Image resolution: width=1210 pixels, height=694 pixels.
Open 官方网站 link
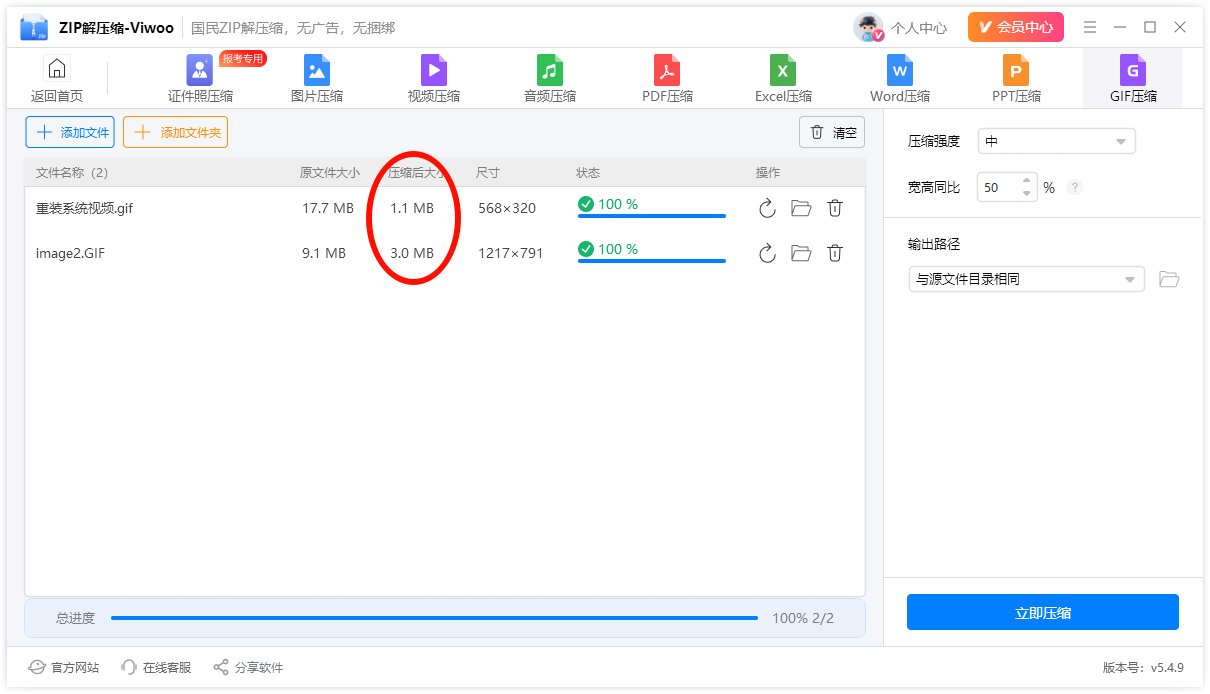tap(64, 667)
